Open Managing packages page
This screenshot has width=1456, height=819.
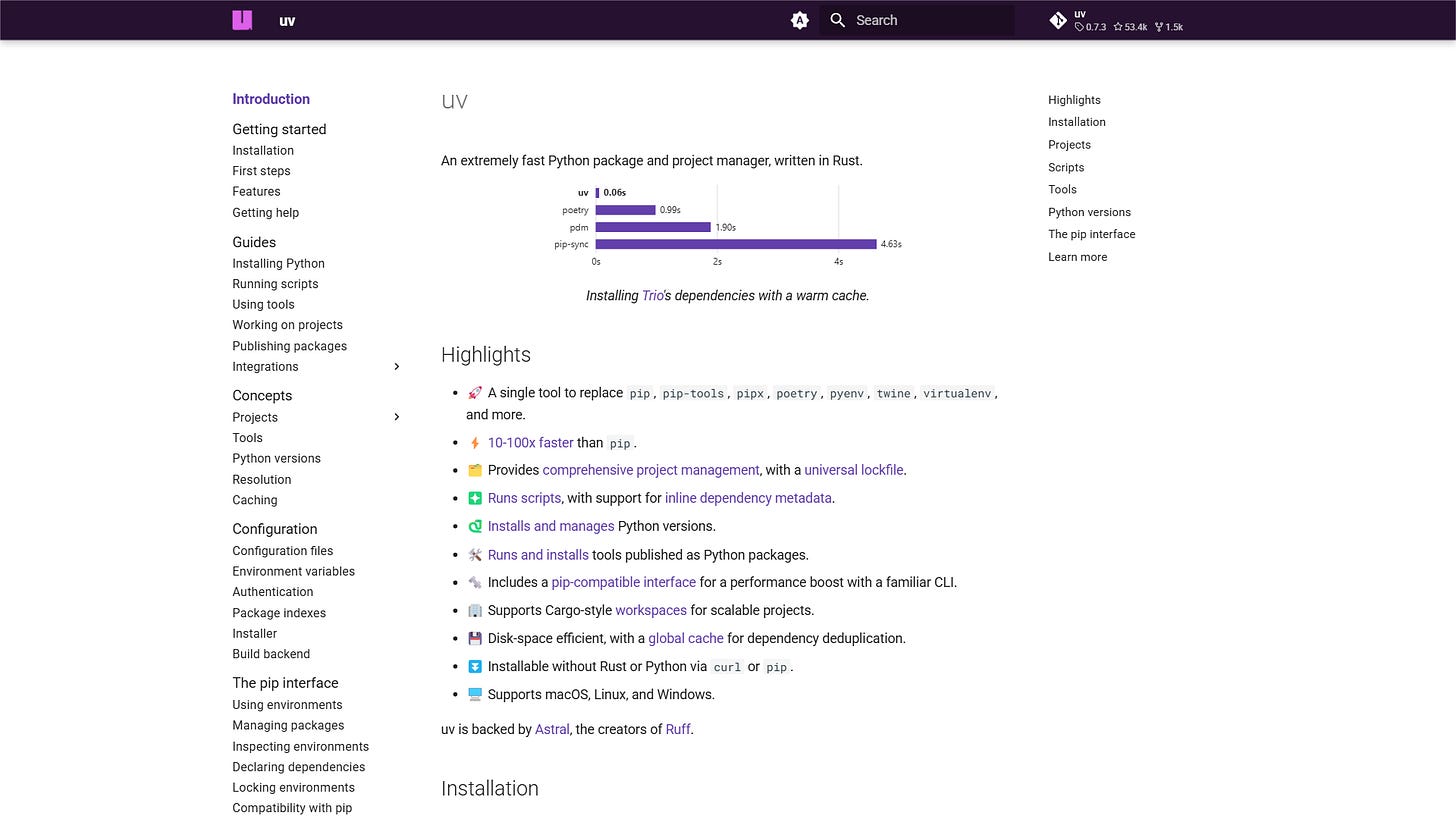click(288, 725)
